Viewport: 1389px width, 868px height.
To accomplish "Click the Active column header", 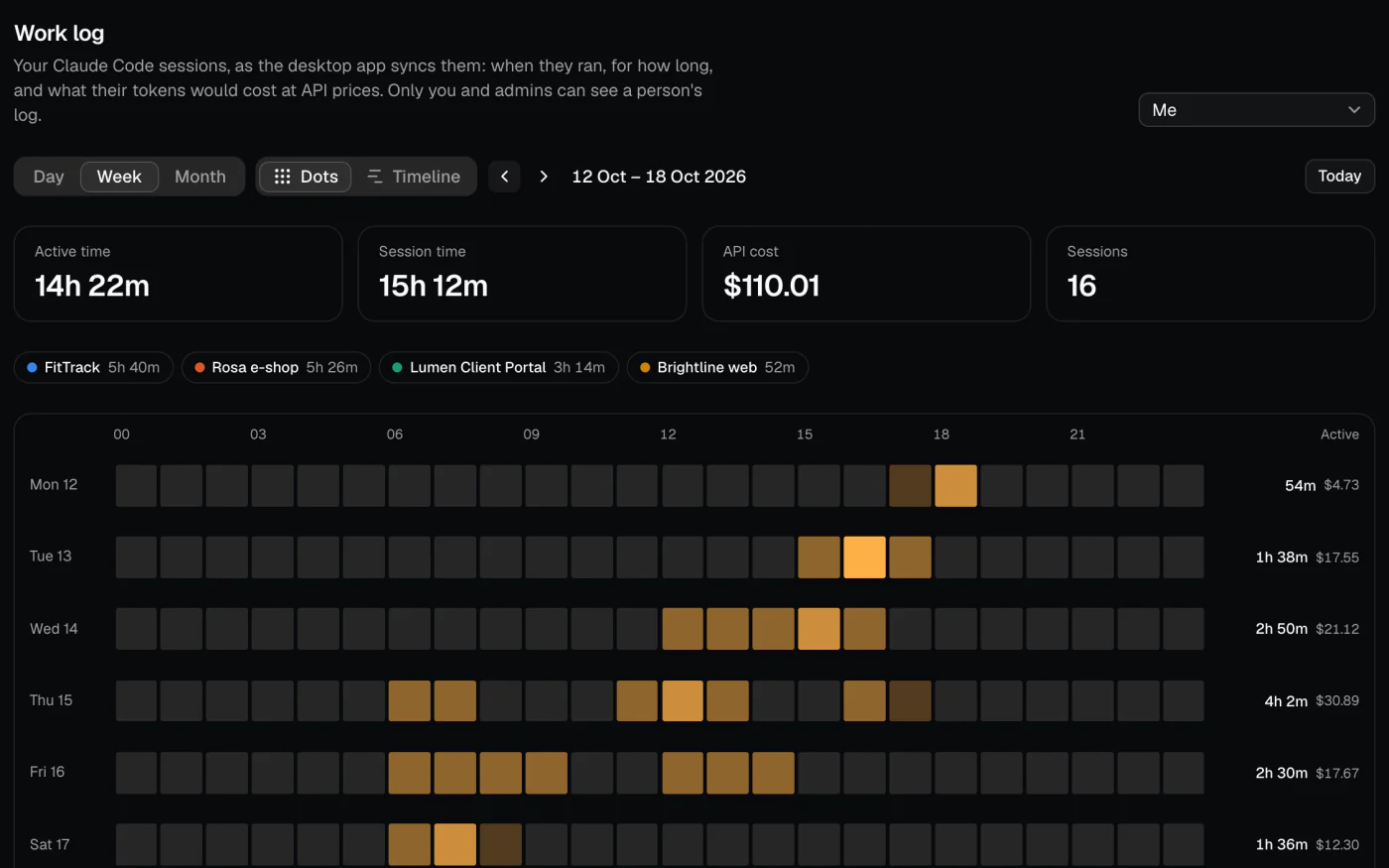I will tap(1339, 434).
